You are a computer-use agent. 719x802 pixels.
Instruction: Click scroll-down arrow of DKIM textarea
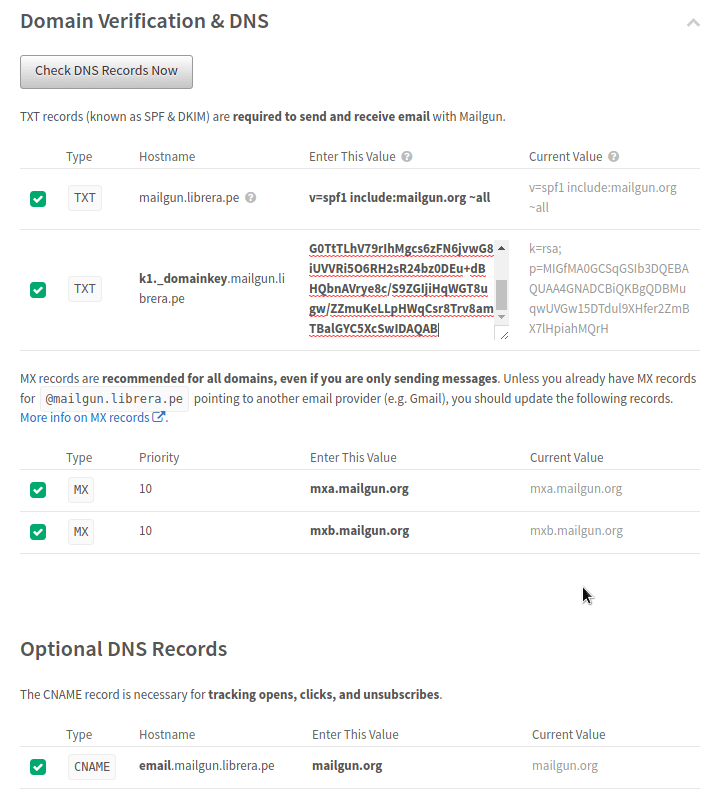point(502,317)
